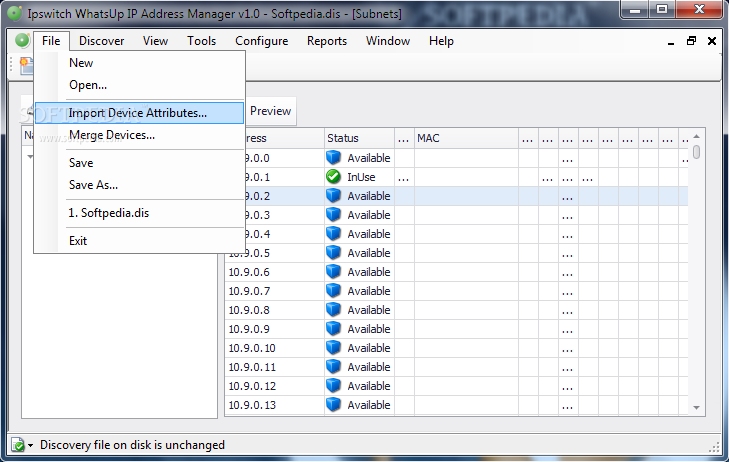The width and height of the screenshot is (729, 462).
Task: Open recent file 1. Softpedia.dis
Action: (139, 213)
